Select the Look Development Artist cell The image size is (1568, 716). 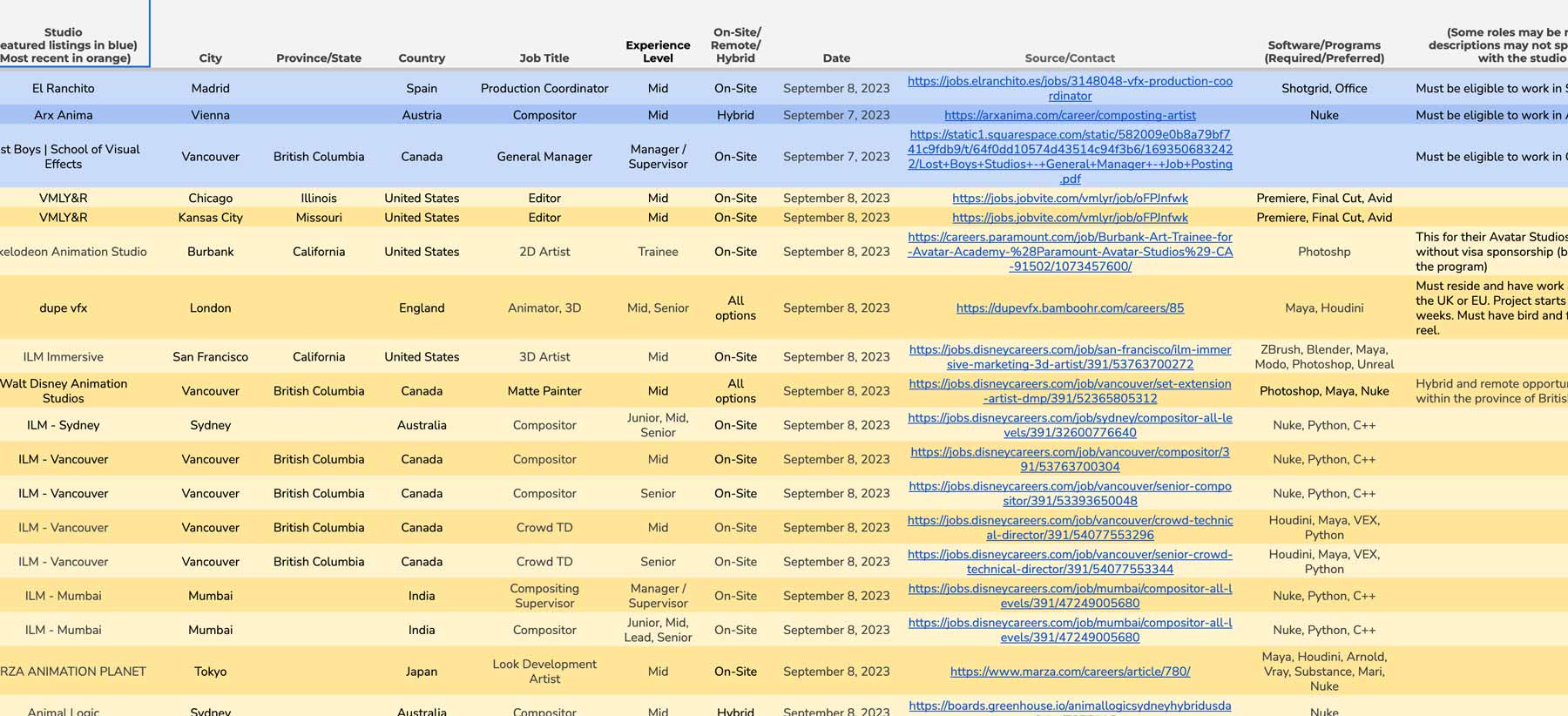click(544, 672)
